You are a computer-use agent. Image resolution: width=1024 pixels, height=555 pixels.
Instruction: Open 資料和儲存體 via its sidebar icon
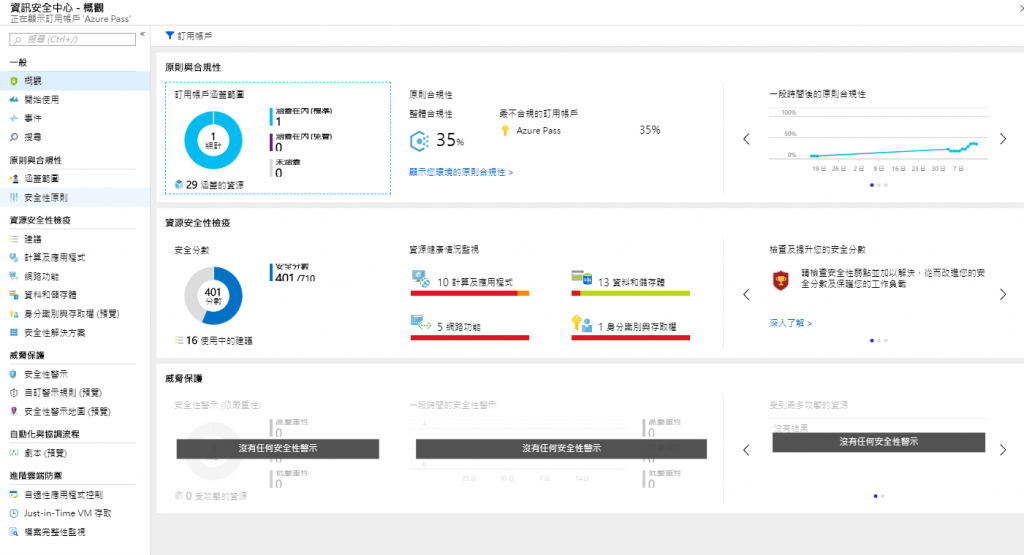pos(14,295)
